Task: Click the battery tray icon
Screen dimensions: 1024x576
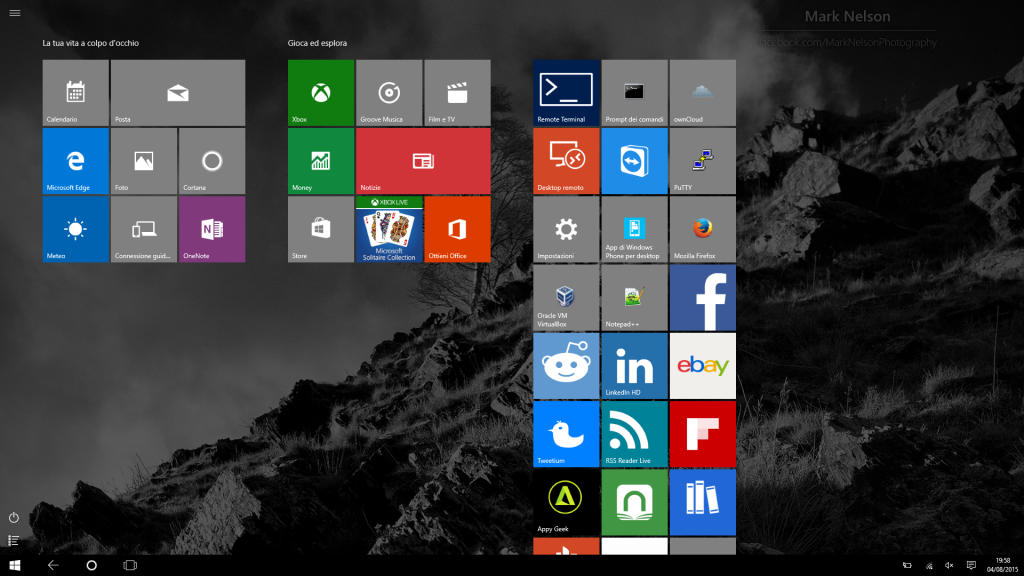Action: [x=907, y=566]
